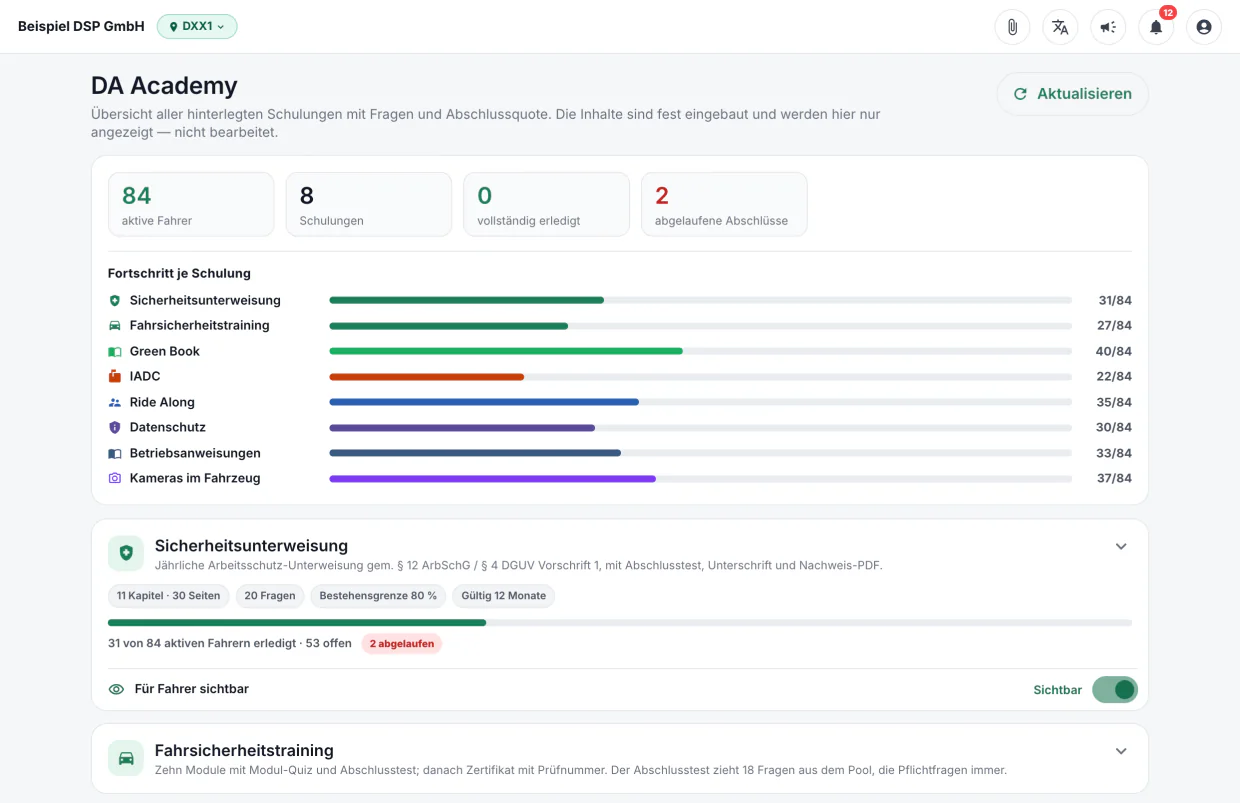Click the Betriebsanweisungen row label
The width and height of the screenshot is (1240, 803).
coord(195,453)
